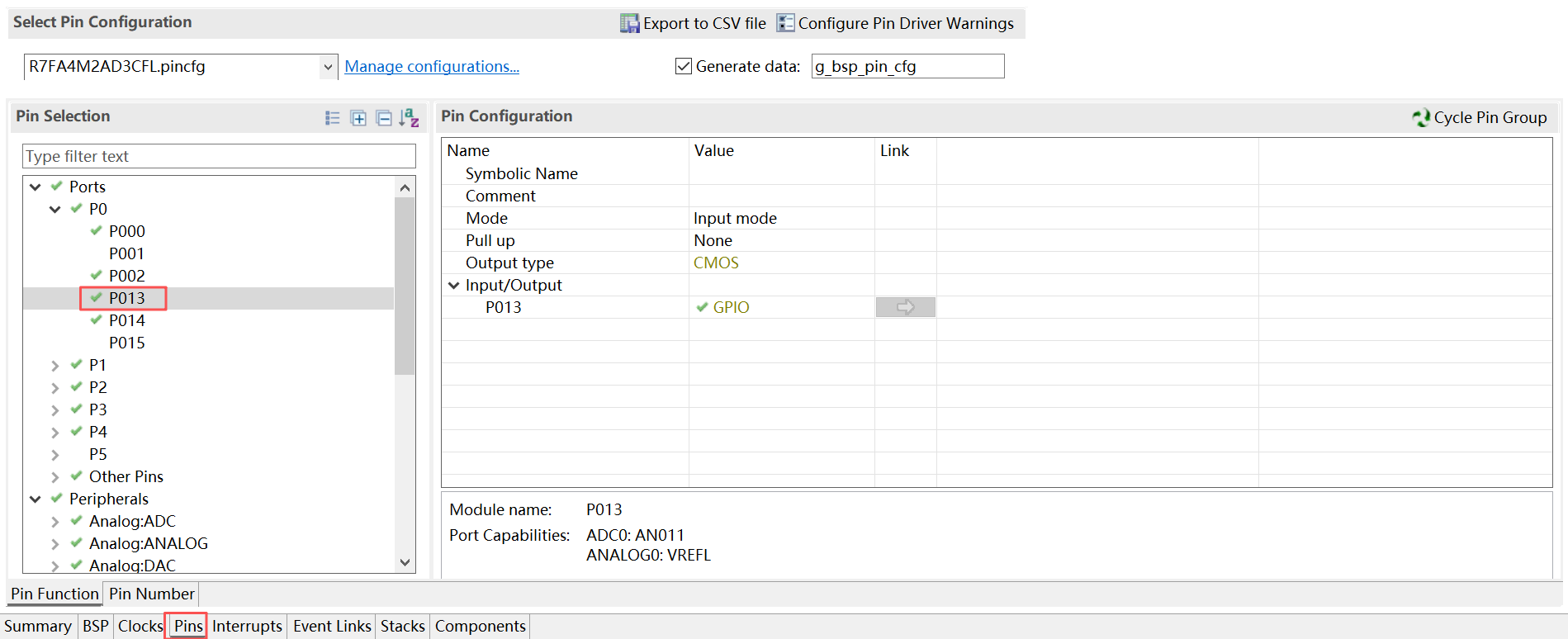The height and width of the screenshot is (639, 1568).
Task: Collapse the Ports tree node
Action: point(36,187)
